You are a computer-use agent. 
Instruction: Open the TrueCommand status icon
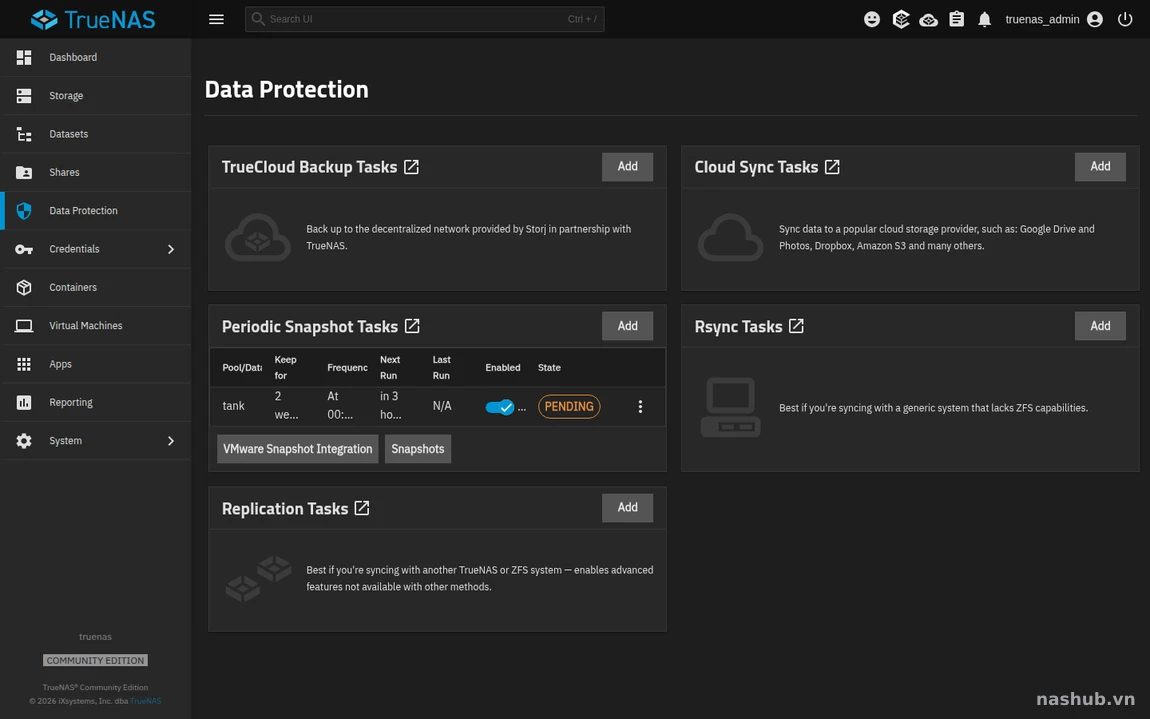(901, 19)
